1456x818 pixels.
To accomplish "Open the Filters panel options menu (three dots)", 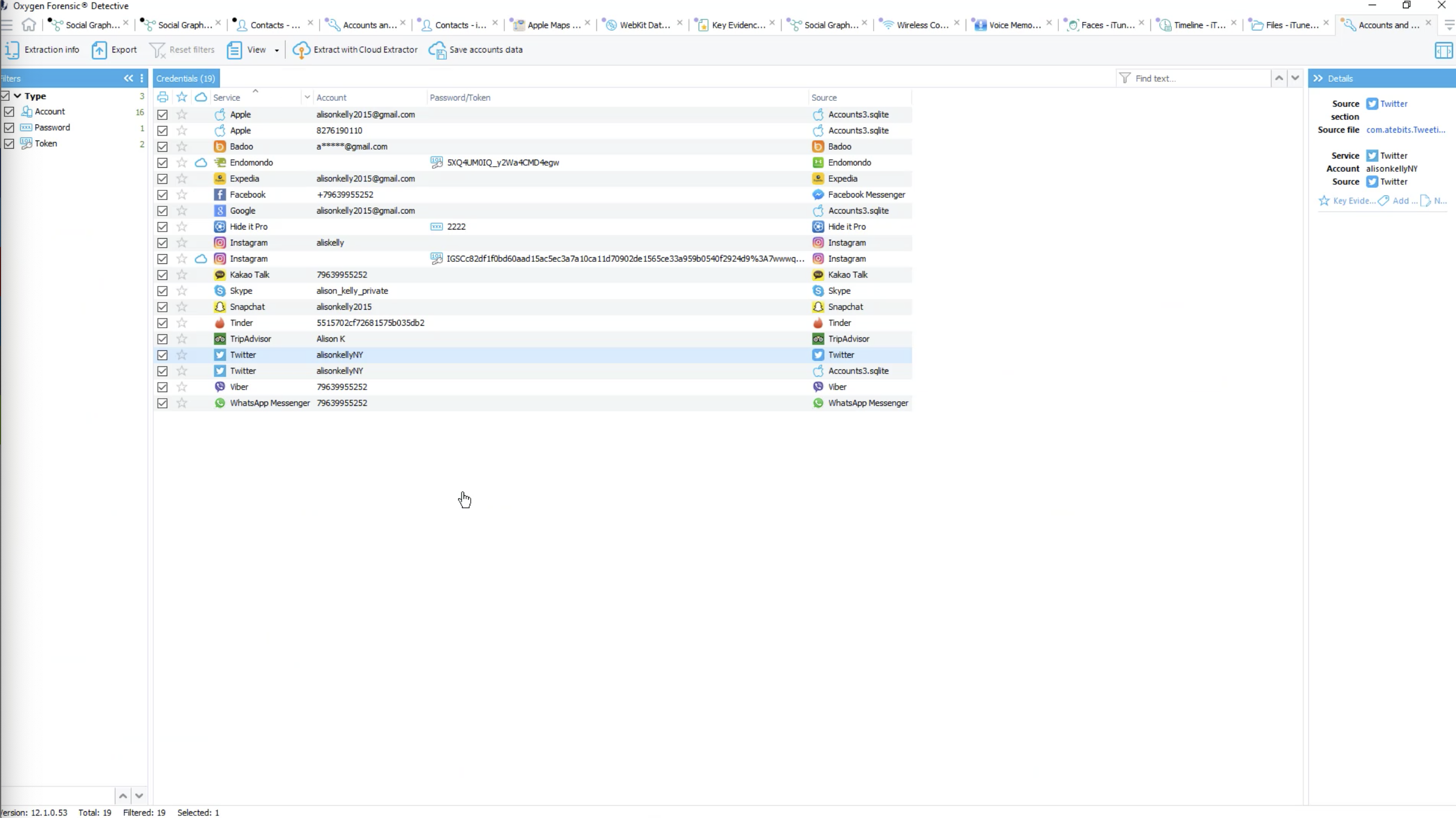I will tap(142, 78).
